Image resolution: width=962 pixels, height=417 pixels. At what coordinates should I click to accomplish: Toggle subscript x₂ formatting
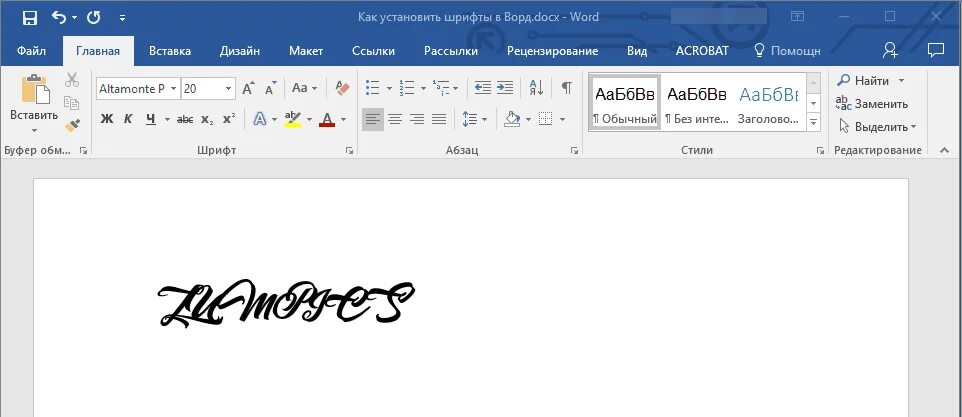pyautogui.click(x=207, y=119)
